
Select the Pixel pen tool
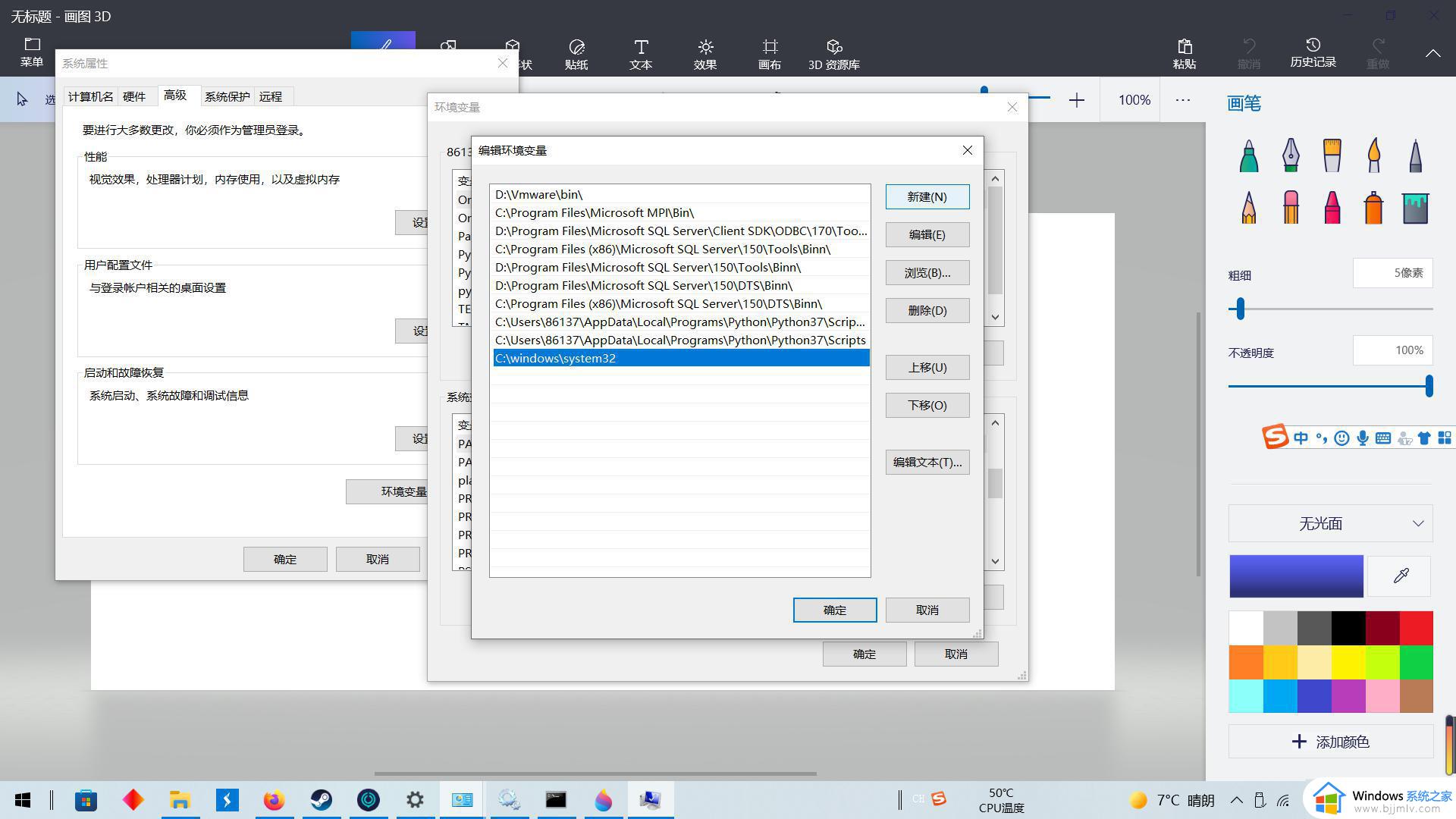[x=1415, y=155]
